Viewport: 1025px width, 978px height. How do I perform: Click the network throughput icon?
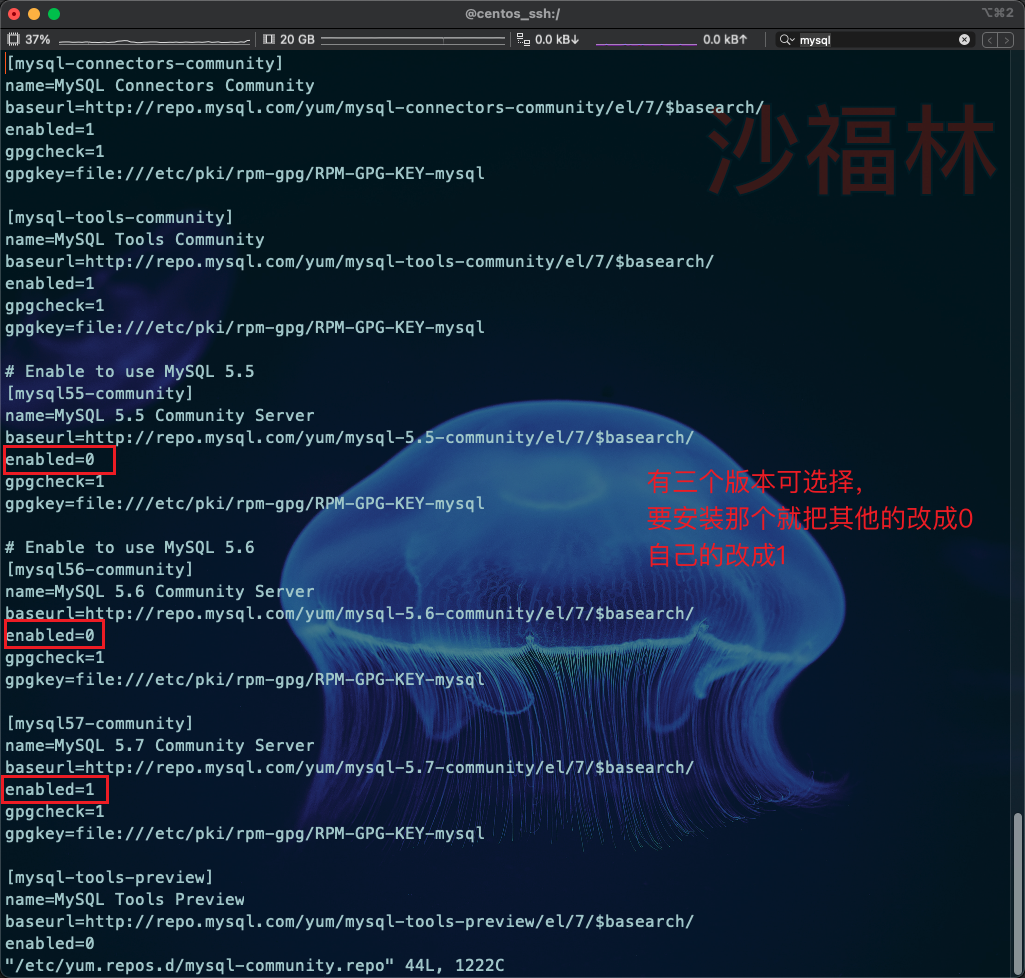pos(523,40)
